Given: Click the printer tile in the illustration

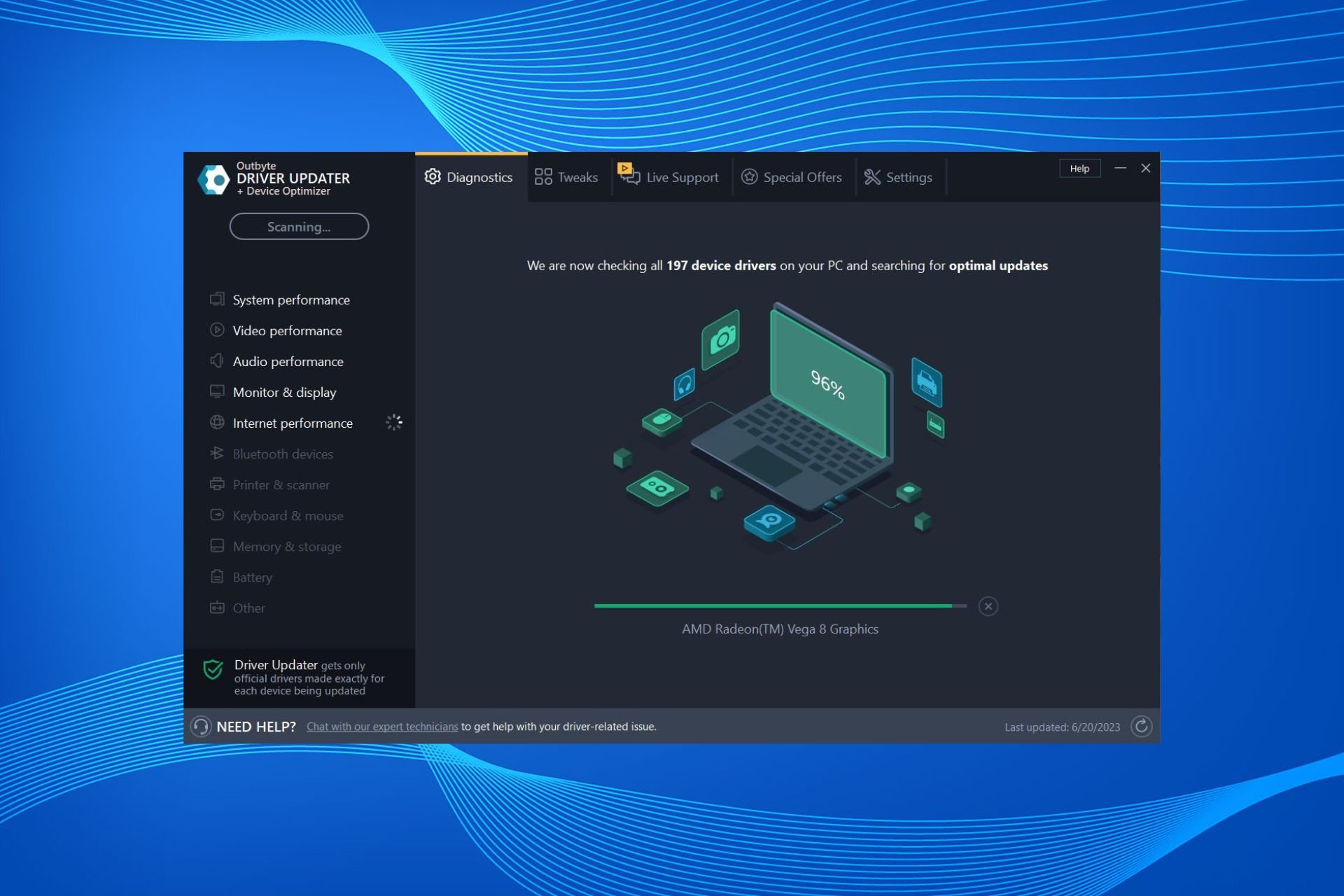Looking at the screenshot, I should (x=926, y=382).
